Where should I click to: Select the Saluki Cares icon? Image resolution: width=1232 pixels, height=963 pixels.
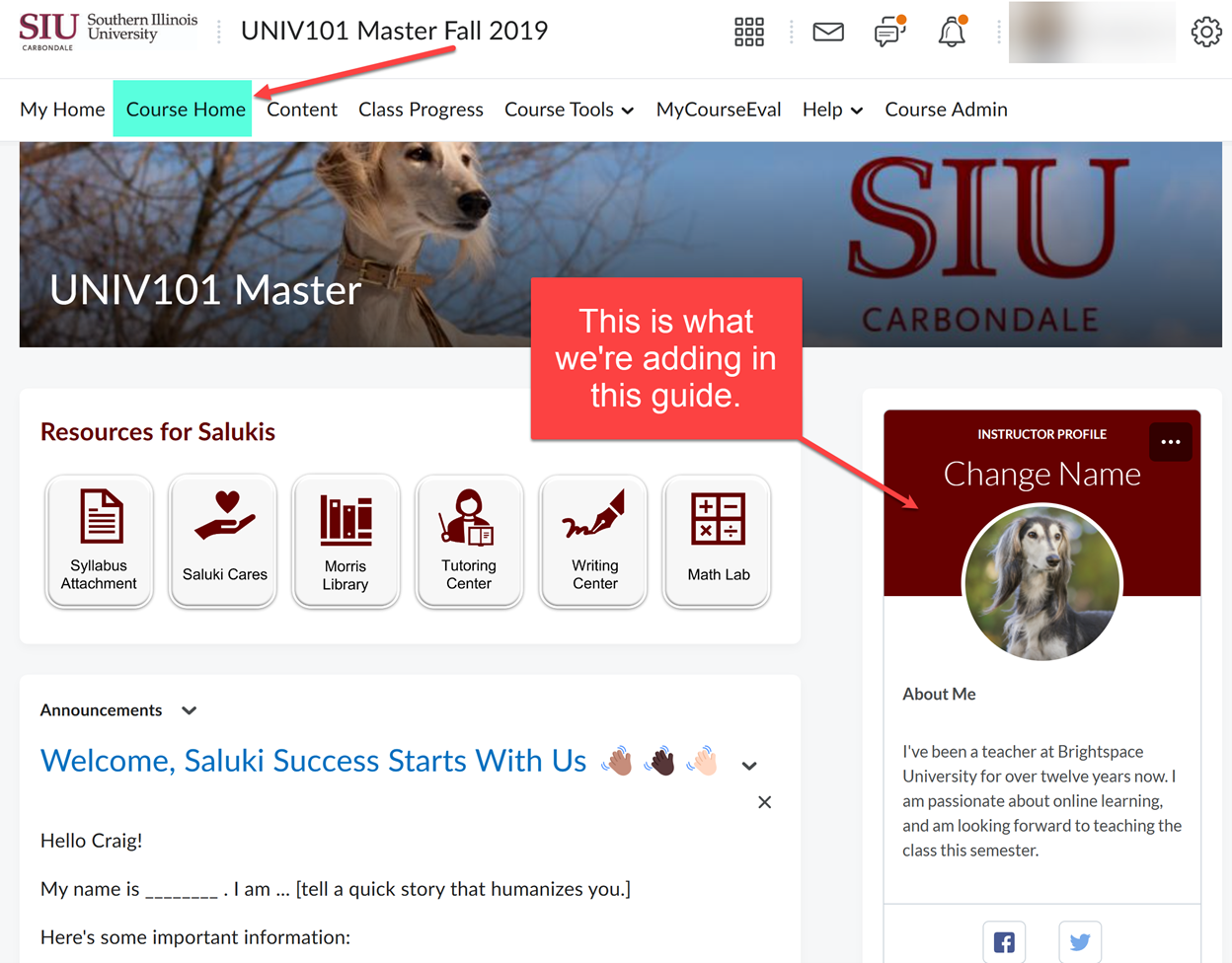point(222,541)
